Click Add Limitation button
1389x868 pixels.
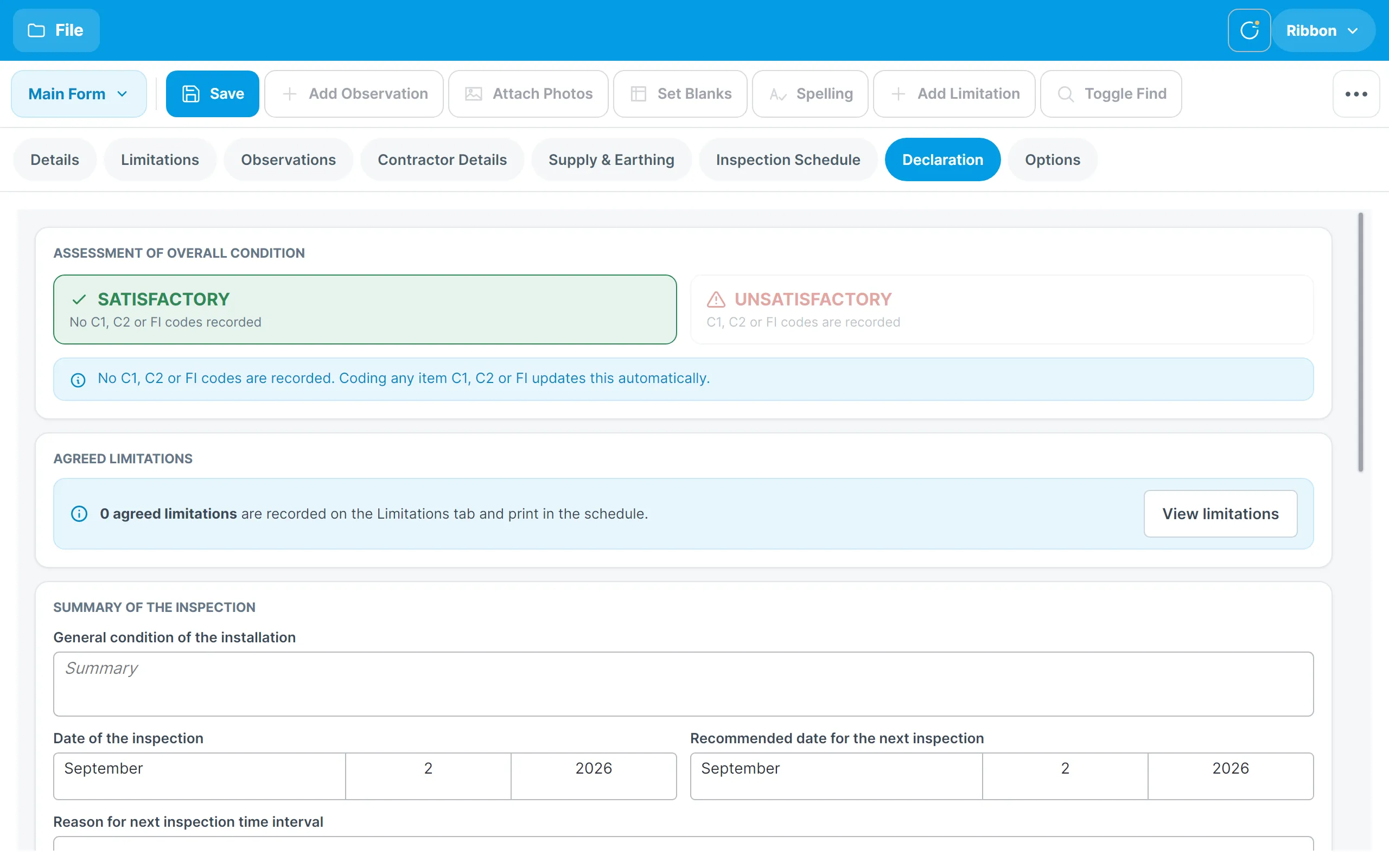point(954,93)
